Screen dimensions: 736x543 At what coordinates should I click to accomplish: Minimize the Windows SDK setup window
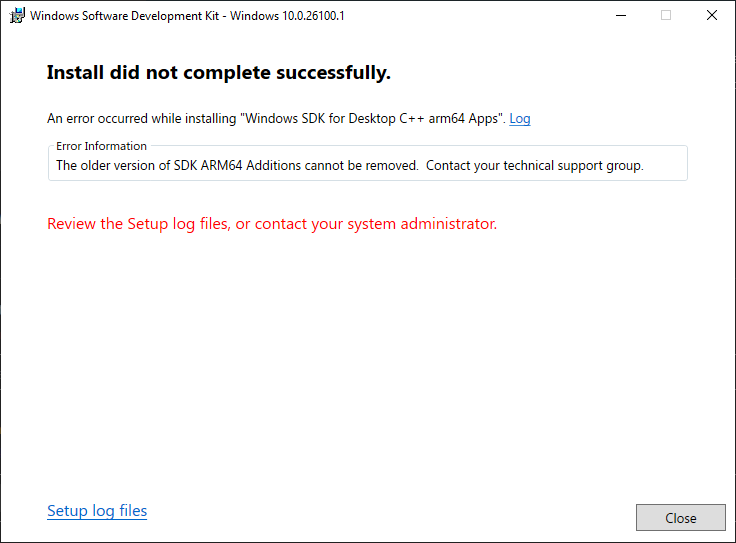(x=621, y=15)
